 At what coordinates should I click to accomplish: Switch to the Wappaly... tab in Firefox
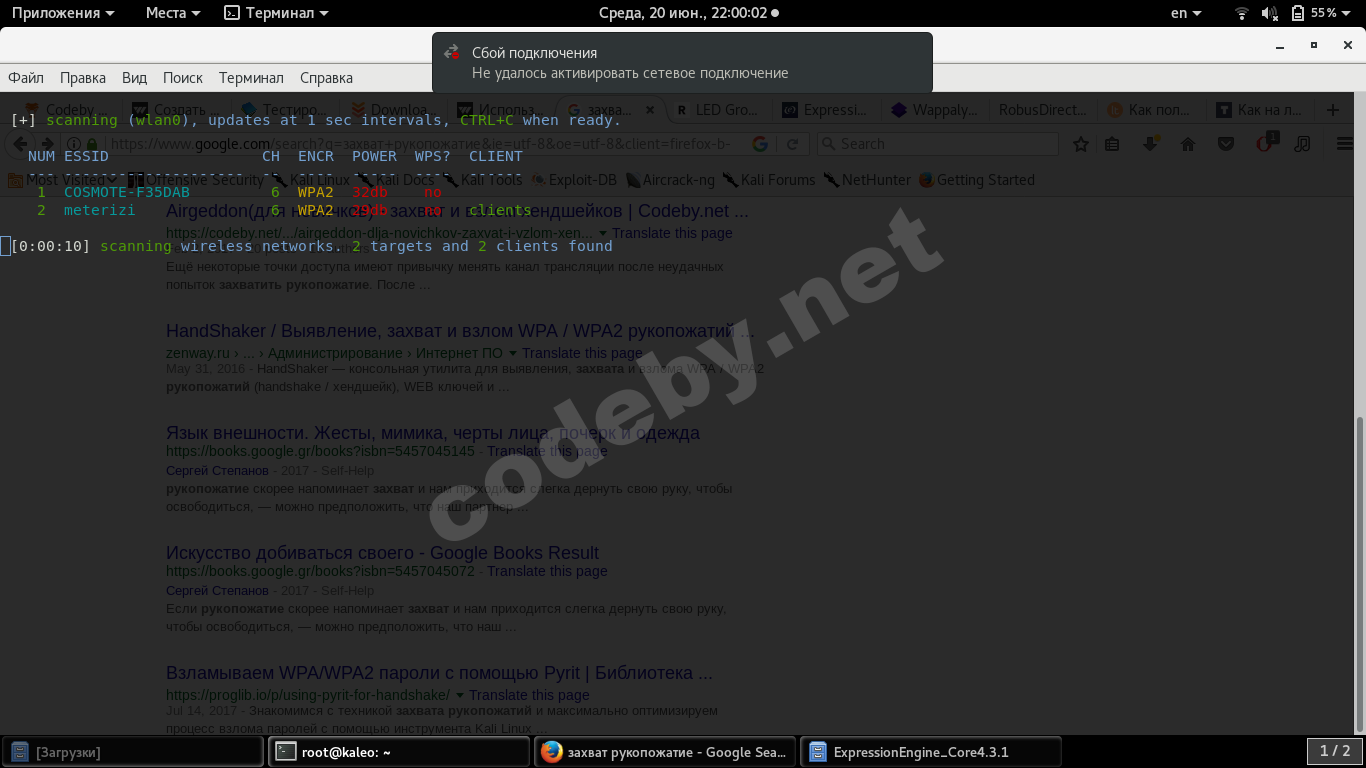934,110
